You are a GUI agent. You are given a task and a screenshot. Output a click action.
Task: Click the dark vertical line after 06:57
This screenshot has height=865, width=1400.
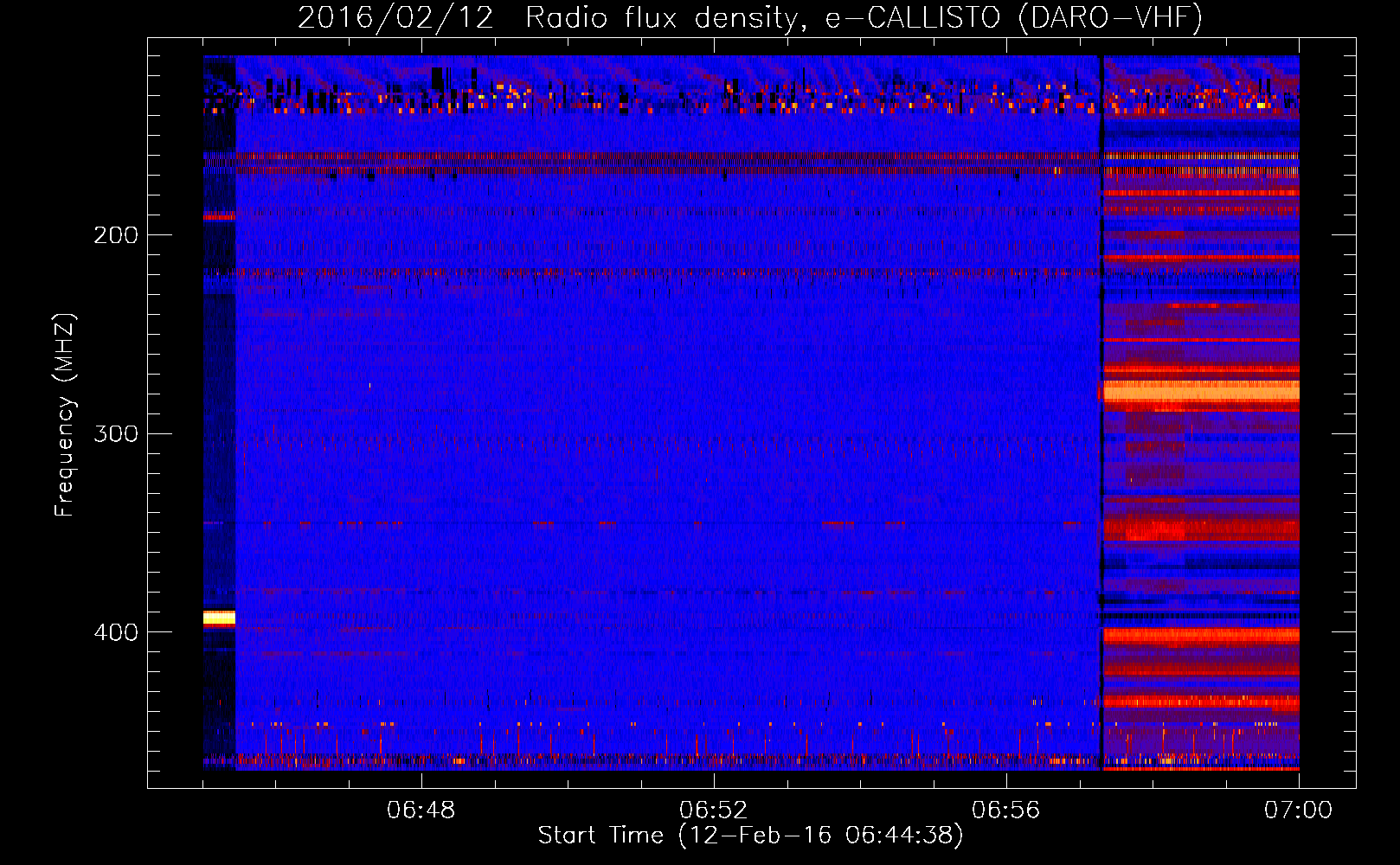tap(1101, 413)
